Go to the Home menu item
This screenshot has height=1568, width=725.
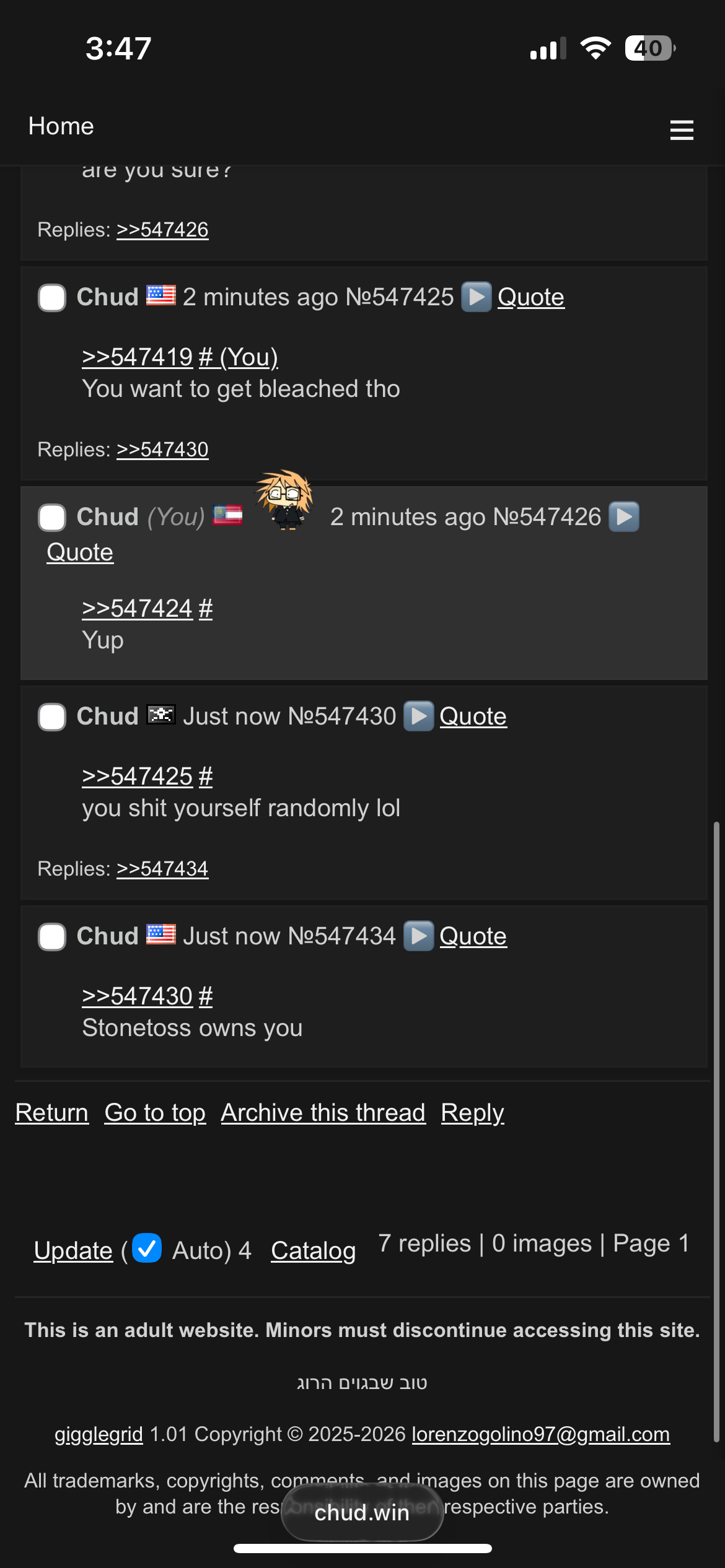point(61,126)
